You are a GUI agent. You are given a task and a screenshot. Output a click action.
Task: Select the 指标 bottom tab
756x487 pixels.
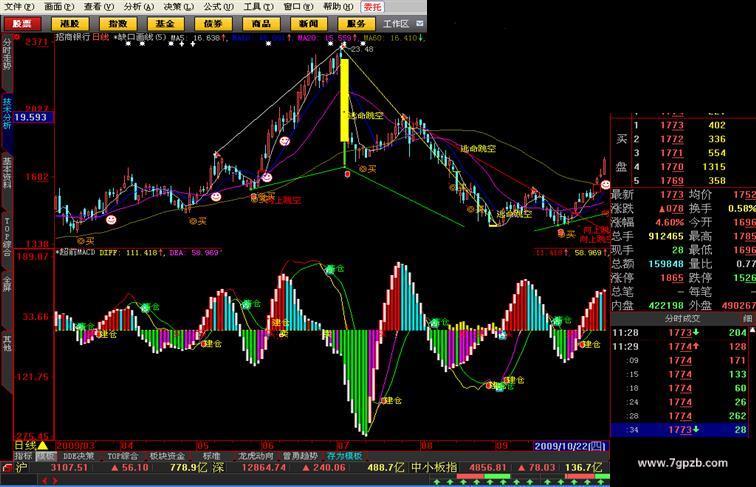point(23,456)
